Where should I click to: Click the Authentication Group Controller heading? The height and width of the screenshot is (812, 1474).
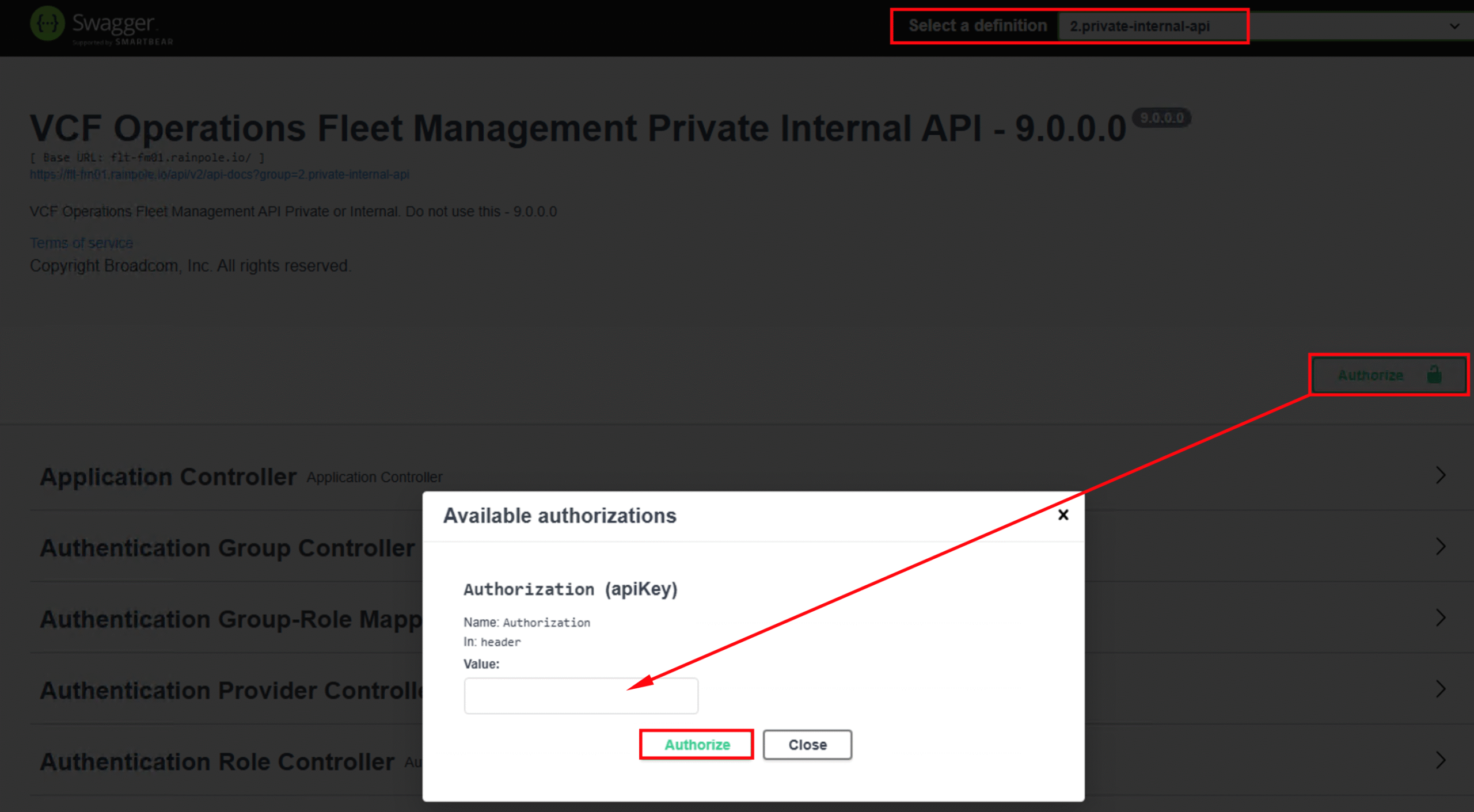point(227,548)
